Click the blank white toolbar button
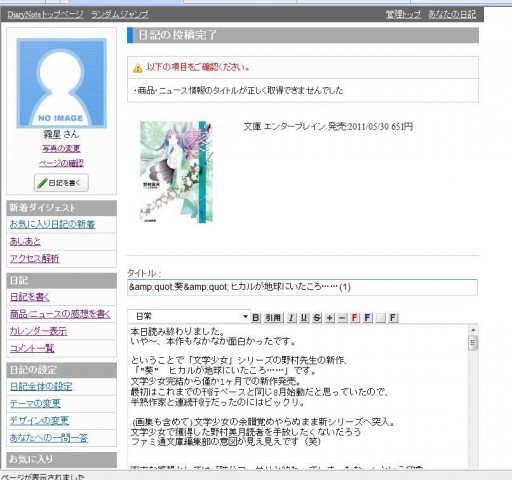 pyautogui.click(x=380, y=317)
